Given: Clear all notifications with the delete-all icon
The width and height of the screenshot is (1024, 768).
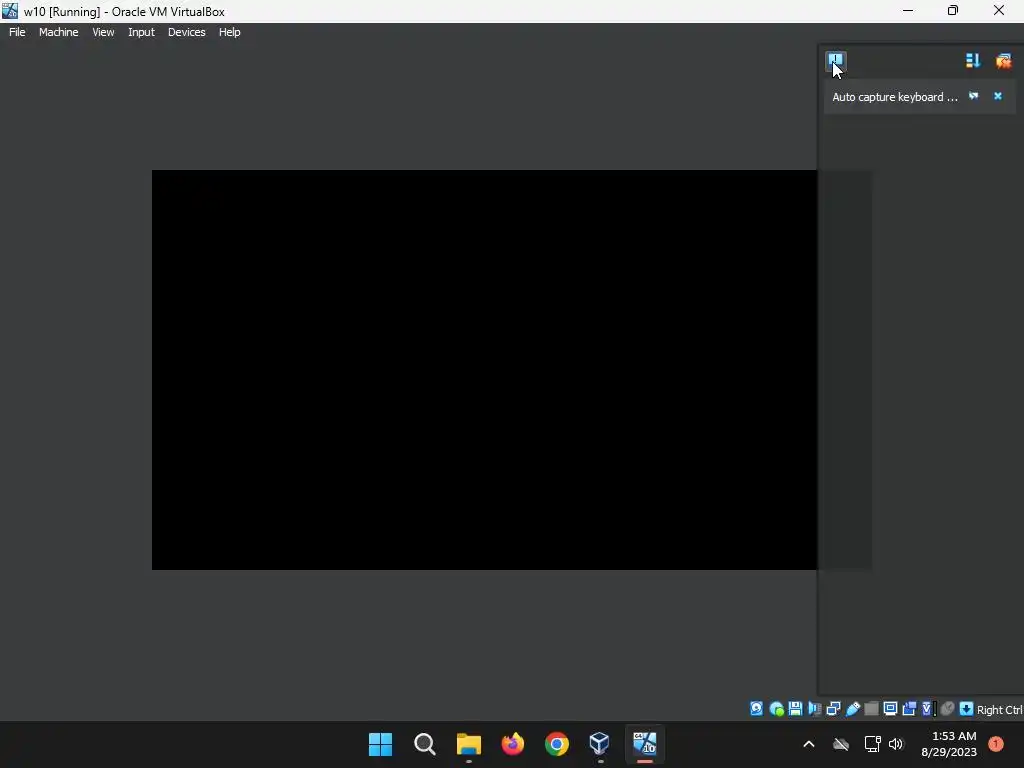Looking at the screenshot, I should coord(1004,61).
